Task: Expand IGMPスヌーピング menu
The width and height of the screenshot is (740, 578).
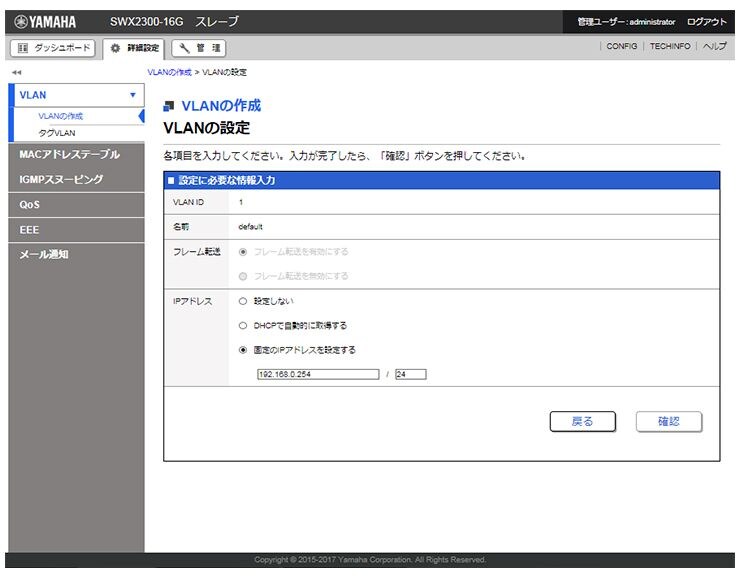Action: (61, 180)
